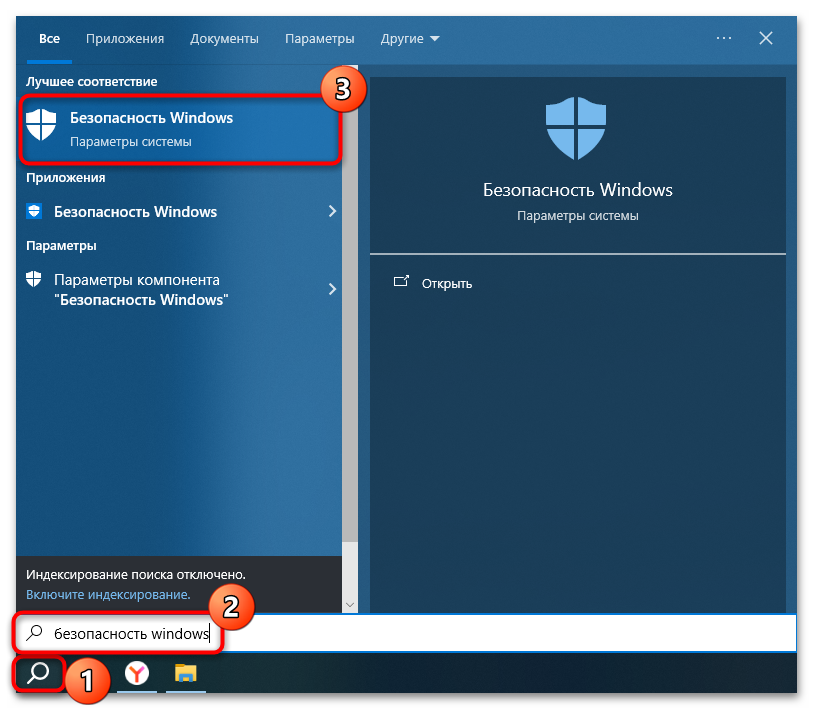The image size is (813, 709).
Task: Switch to the Приложения tab
Action: pos(125,39)
